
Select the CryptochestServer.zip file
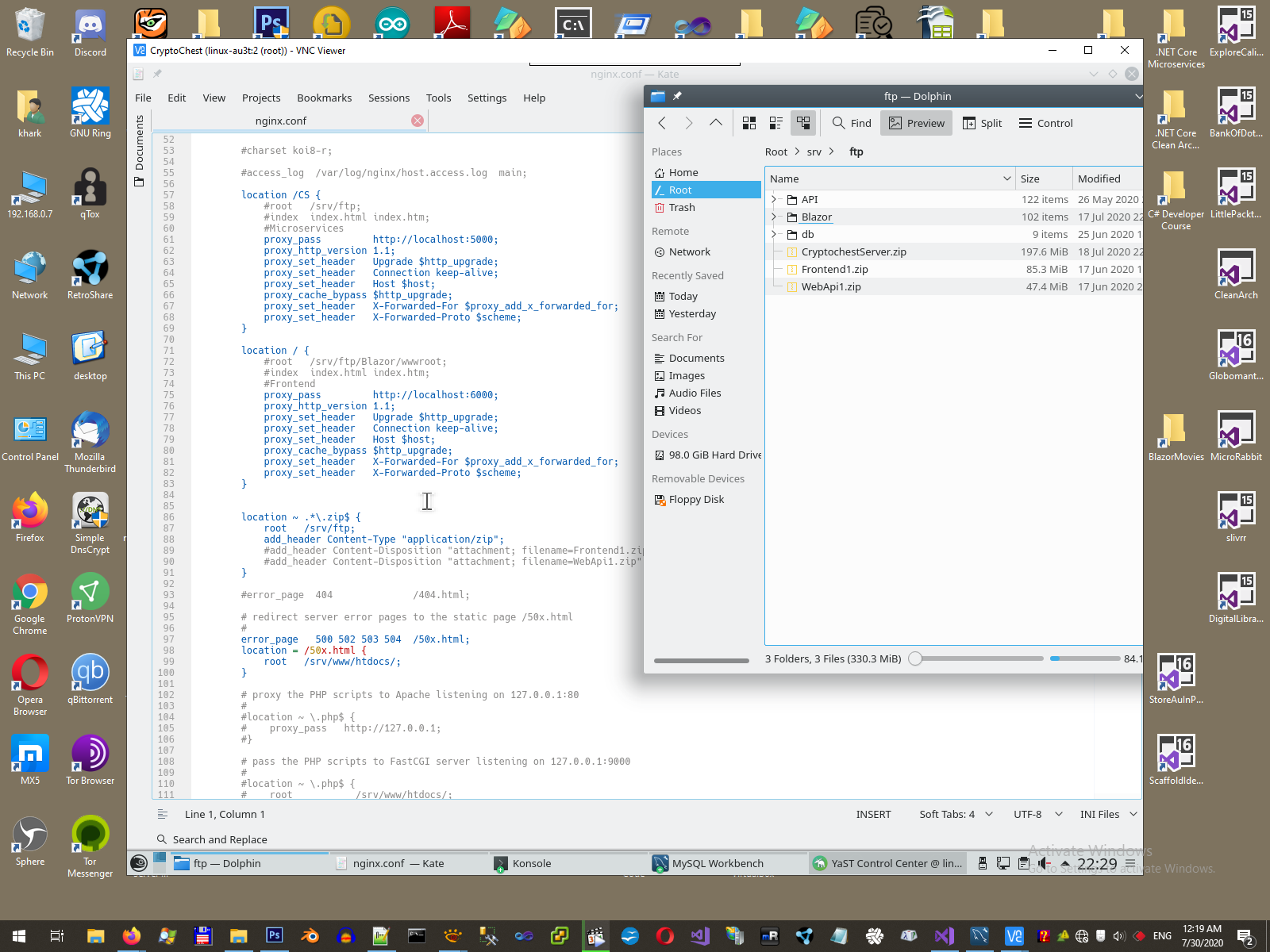coord(854,251)
